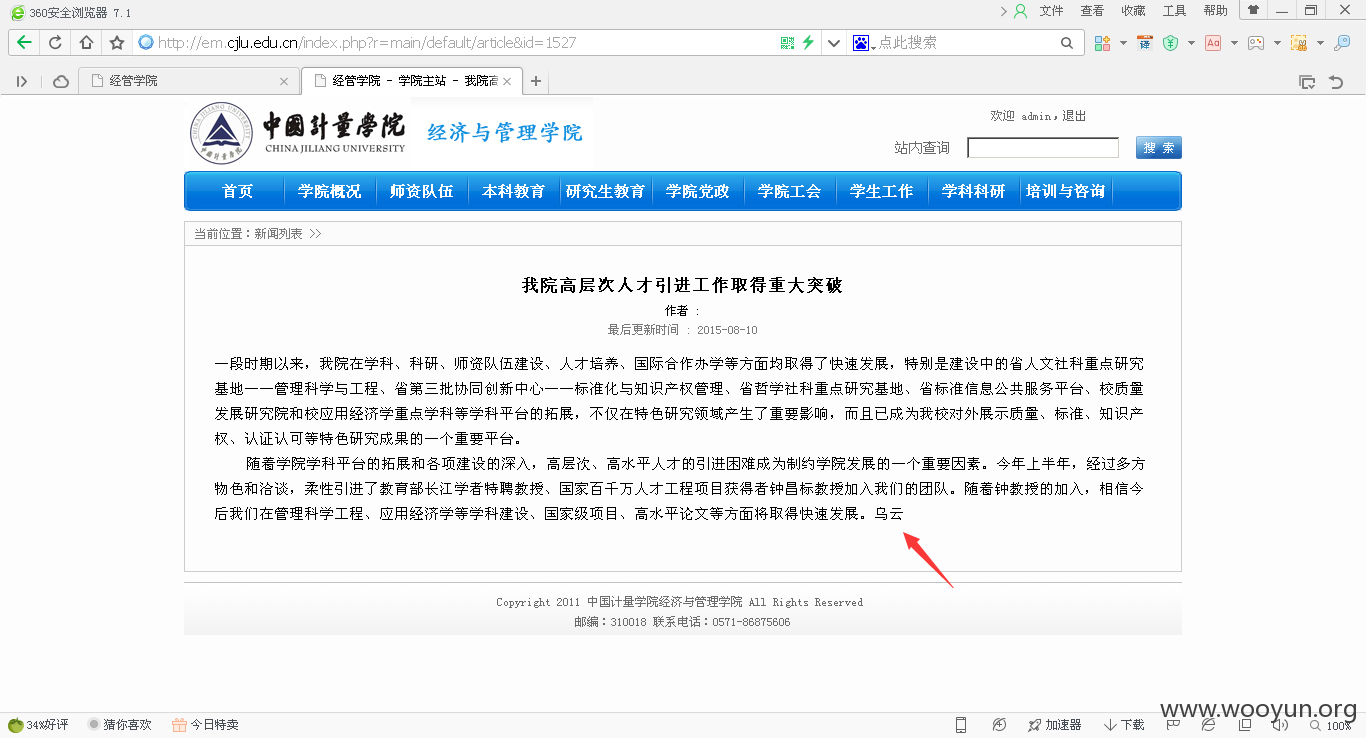Screen dimensions: 1366x738
Task: Click 34%好评 rating in status bar
Action: click(39, 725)
